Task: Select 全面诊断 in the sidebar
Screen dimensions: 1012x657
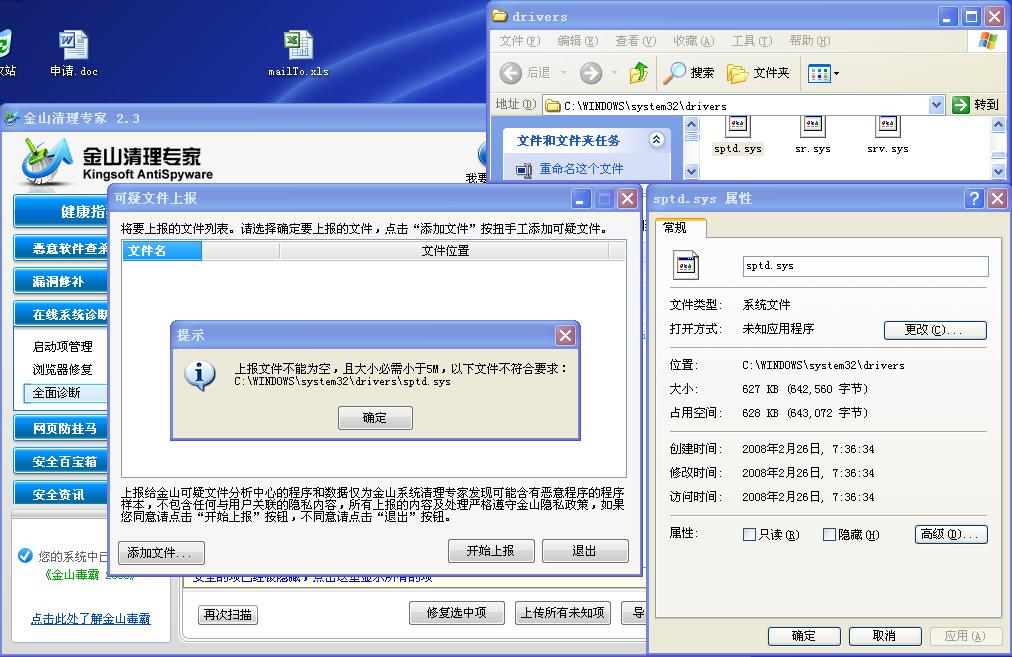Action: coord(65,393)
